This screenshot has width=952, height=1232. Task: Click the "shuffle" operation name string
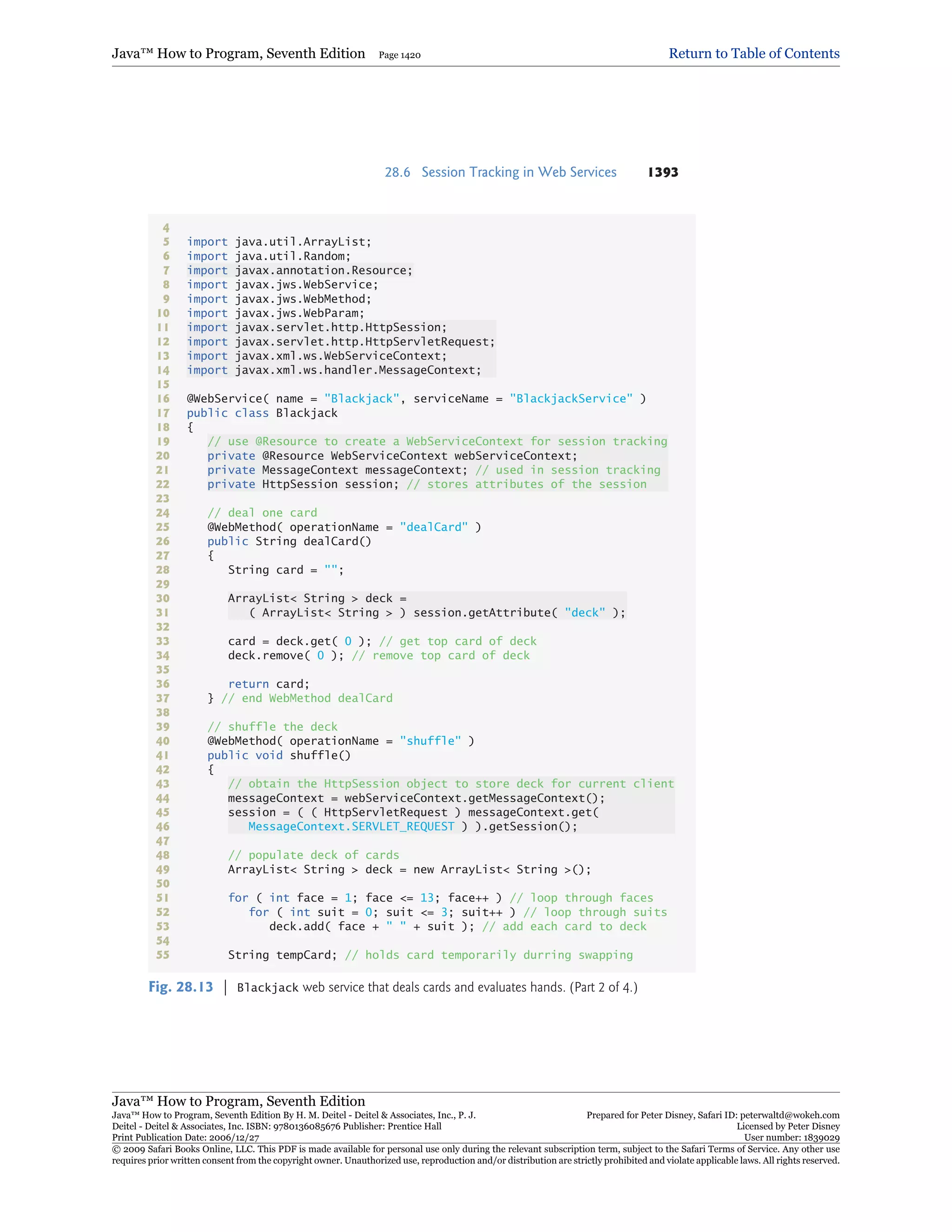[430, 741]
